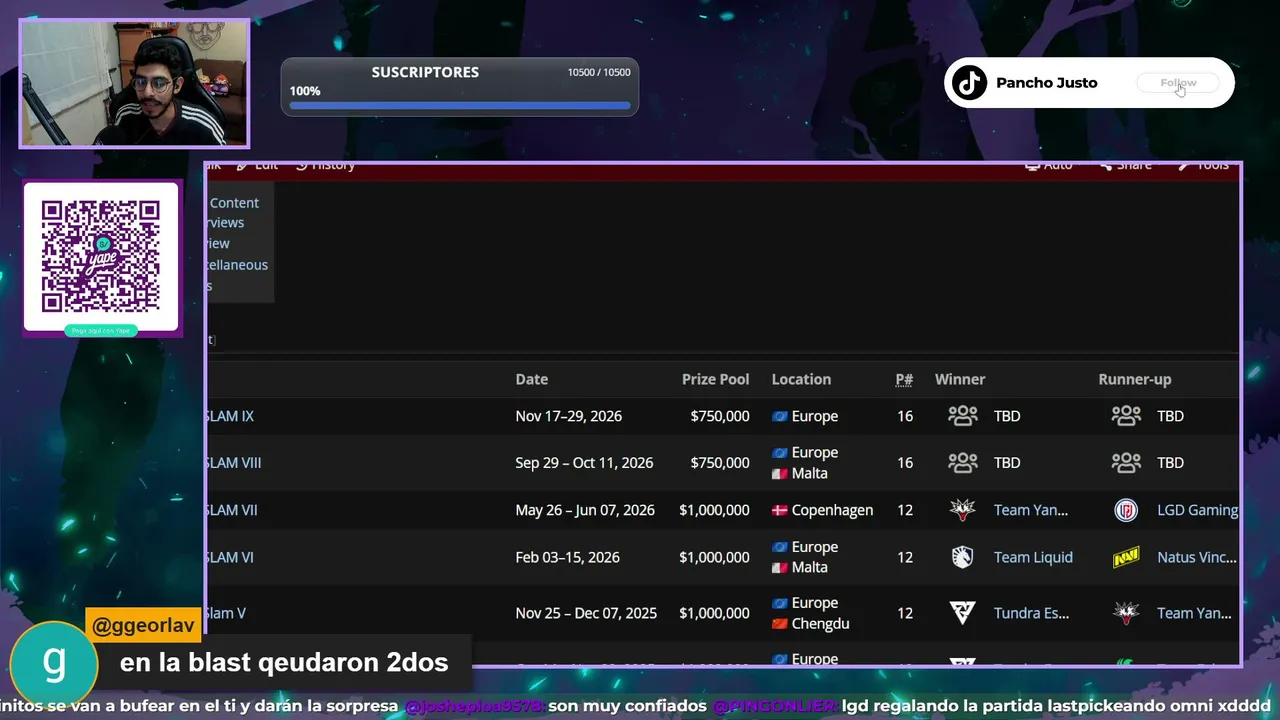Click the Malta flag in the SLAM VI row

(x=780, y=567)
